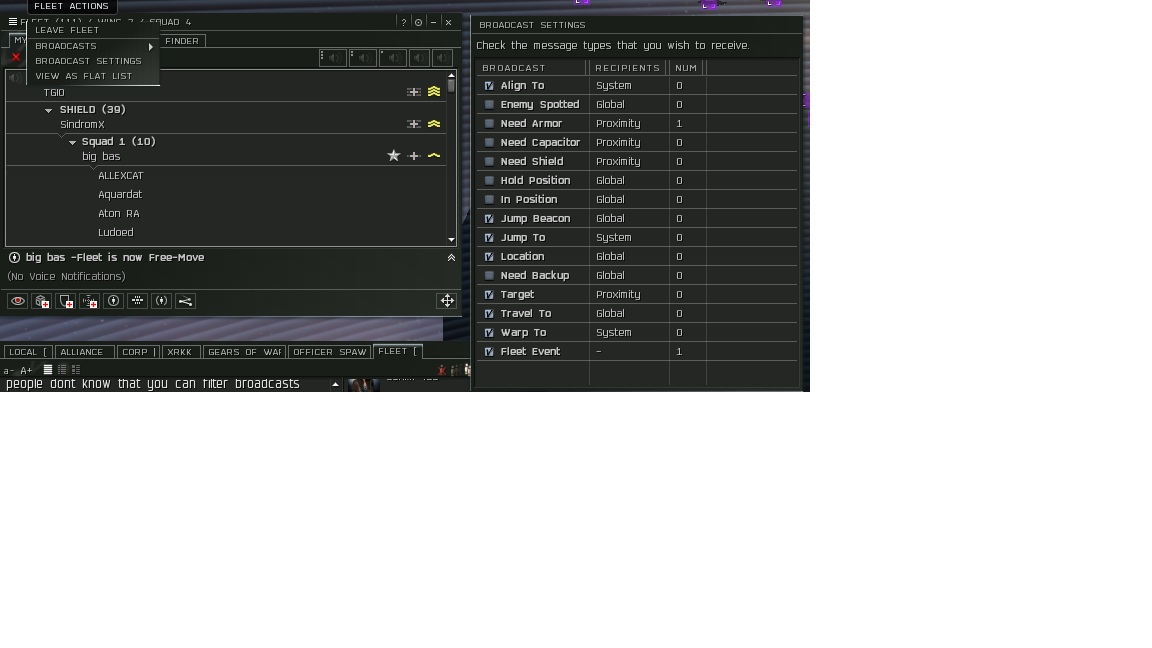Tick the Need Shield checkbox
This screenshot has width=1152, height=648.
coord(489,162)
